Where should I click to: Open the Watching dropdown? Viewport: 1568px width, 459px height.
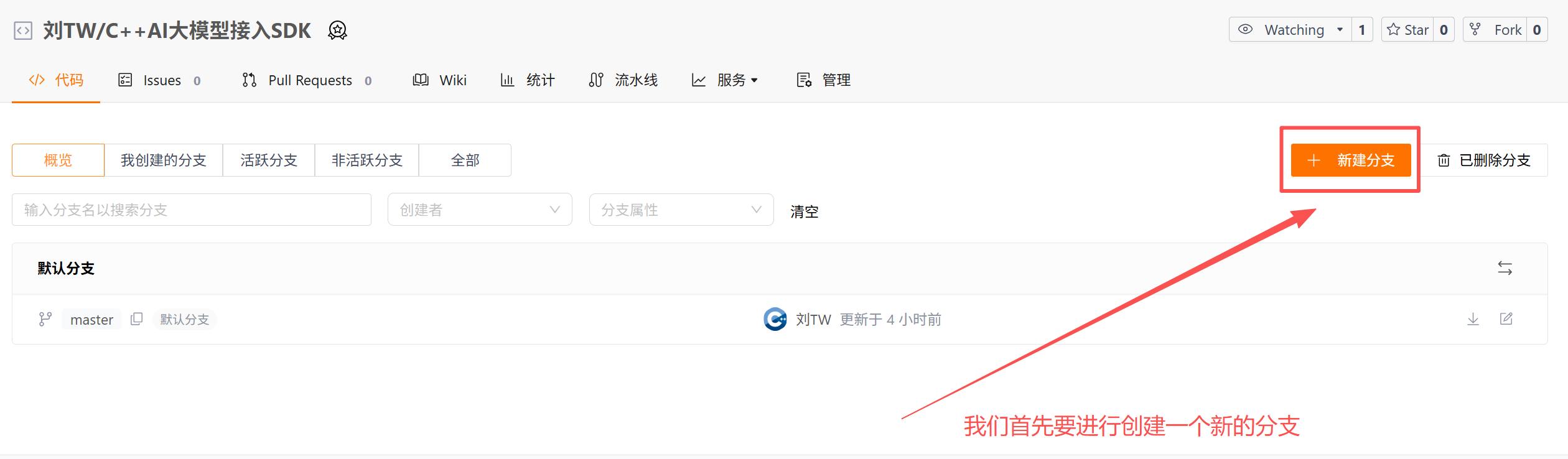[1290, 29]
